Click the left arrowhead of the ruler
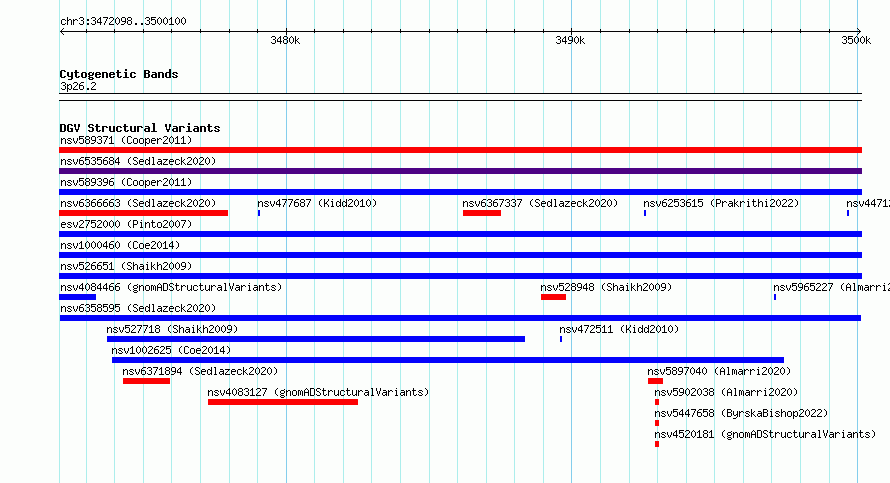Screen dimensions: 890x483 (x=62, y=31)
